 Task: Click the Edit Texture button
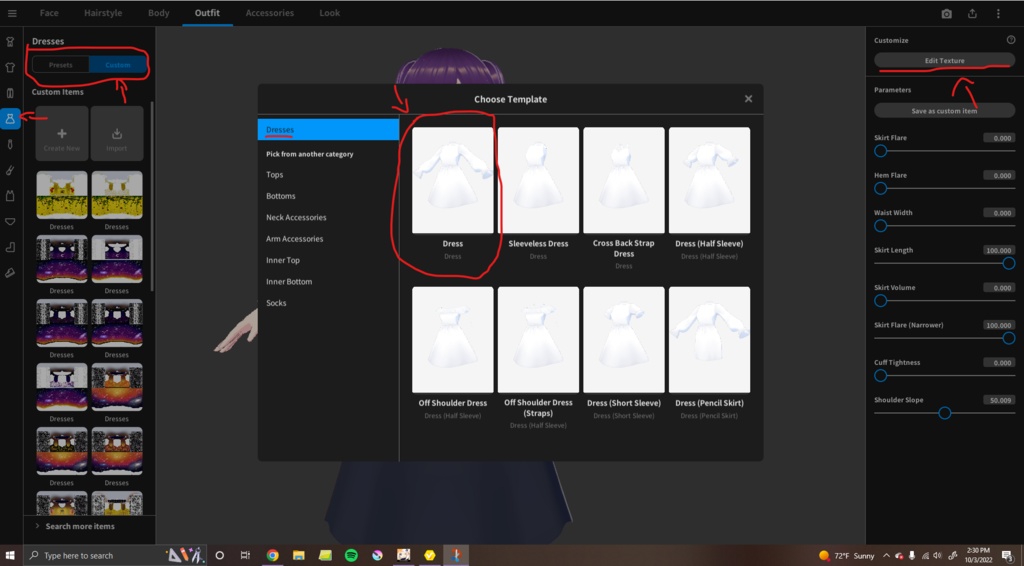click(944, 60)
